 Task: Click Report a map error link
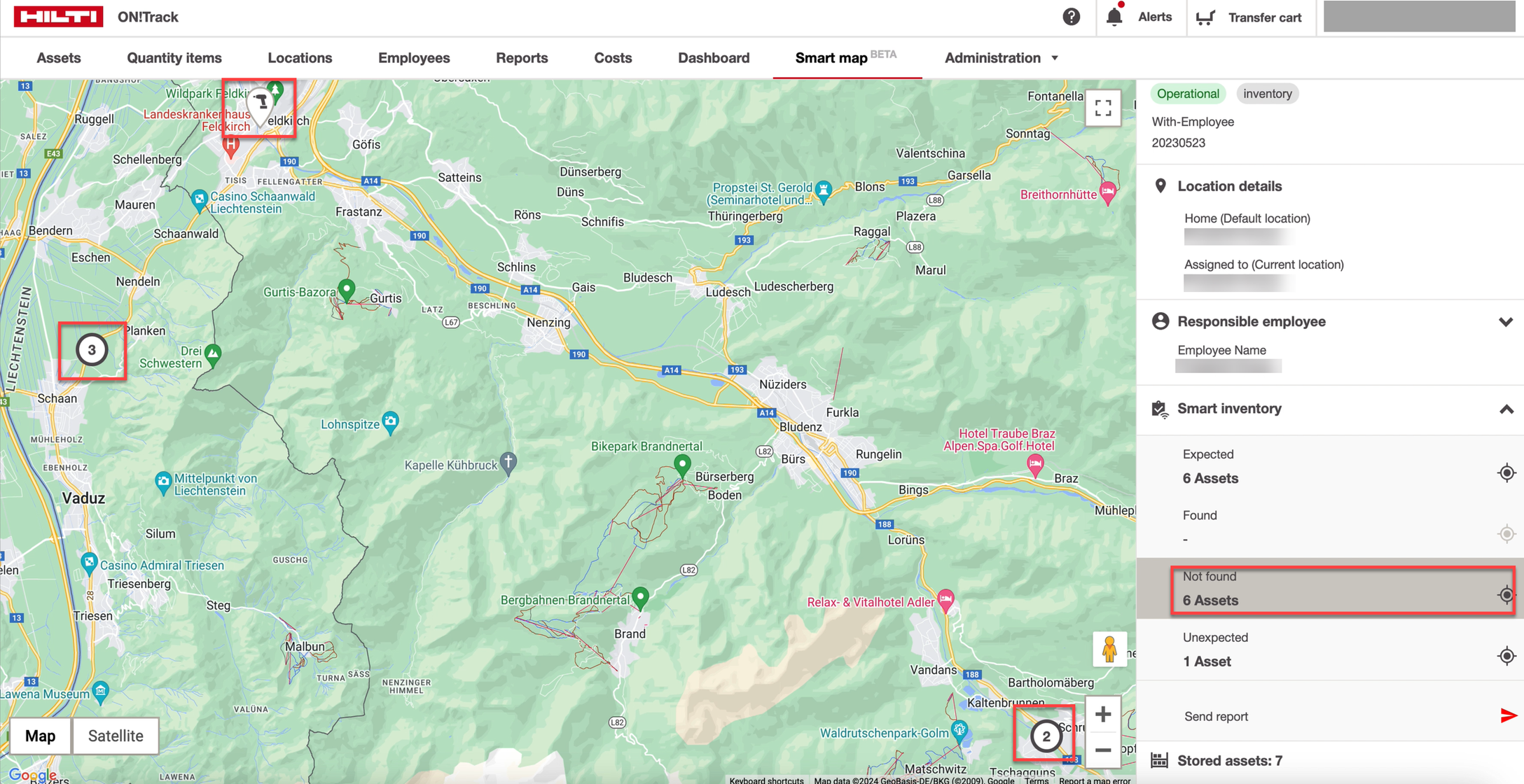pyautogui.click(x=1095, y=780)
